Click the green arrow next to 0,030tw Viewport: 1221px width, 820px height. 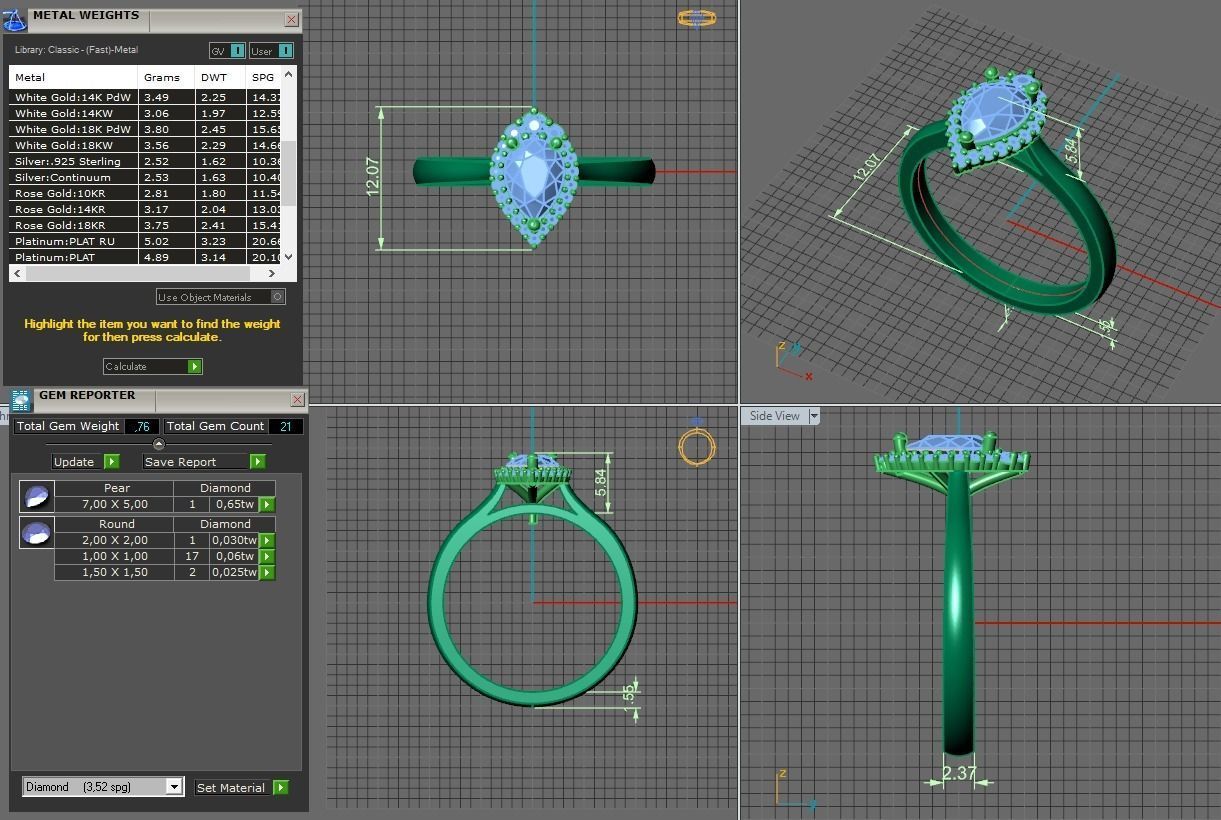(x=267, y=541)
